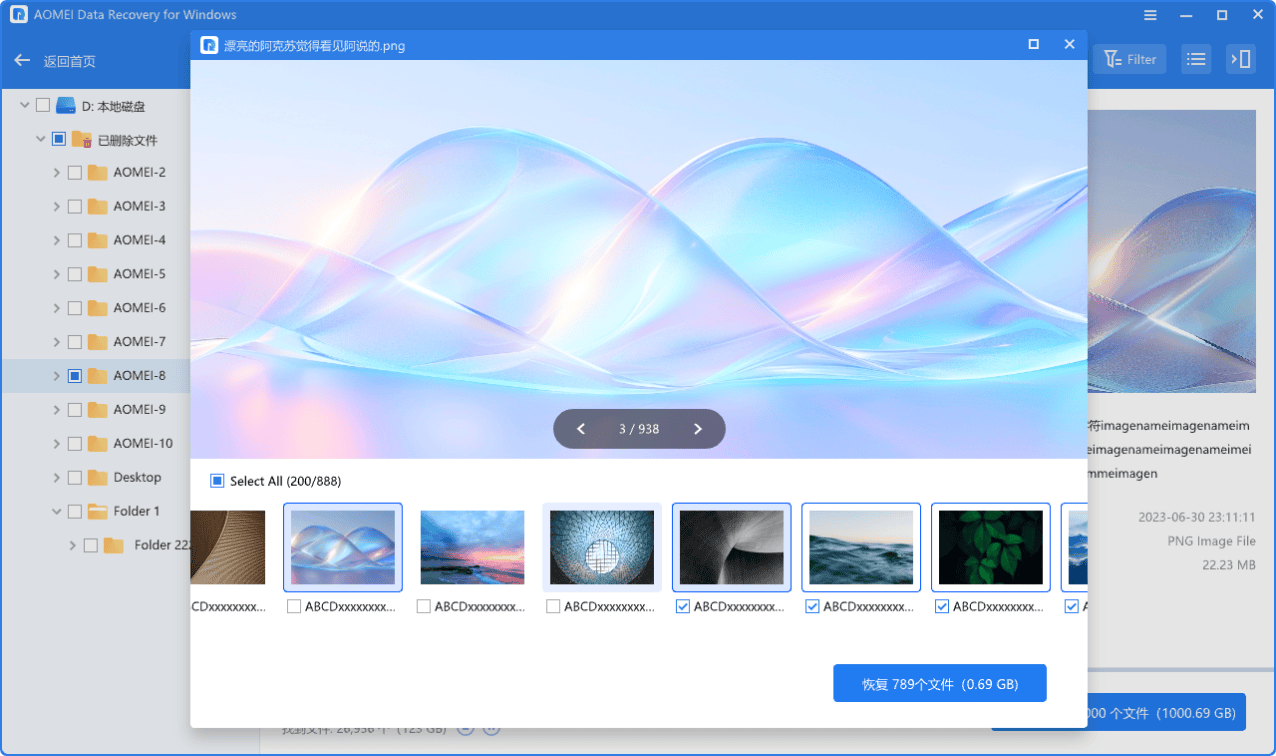1276x756 pixels.
Task: Open the Filter button
Action: [x=1130, y=60]
